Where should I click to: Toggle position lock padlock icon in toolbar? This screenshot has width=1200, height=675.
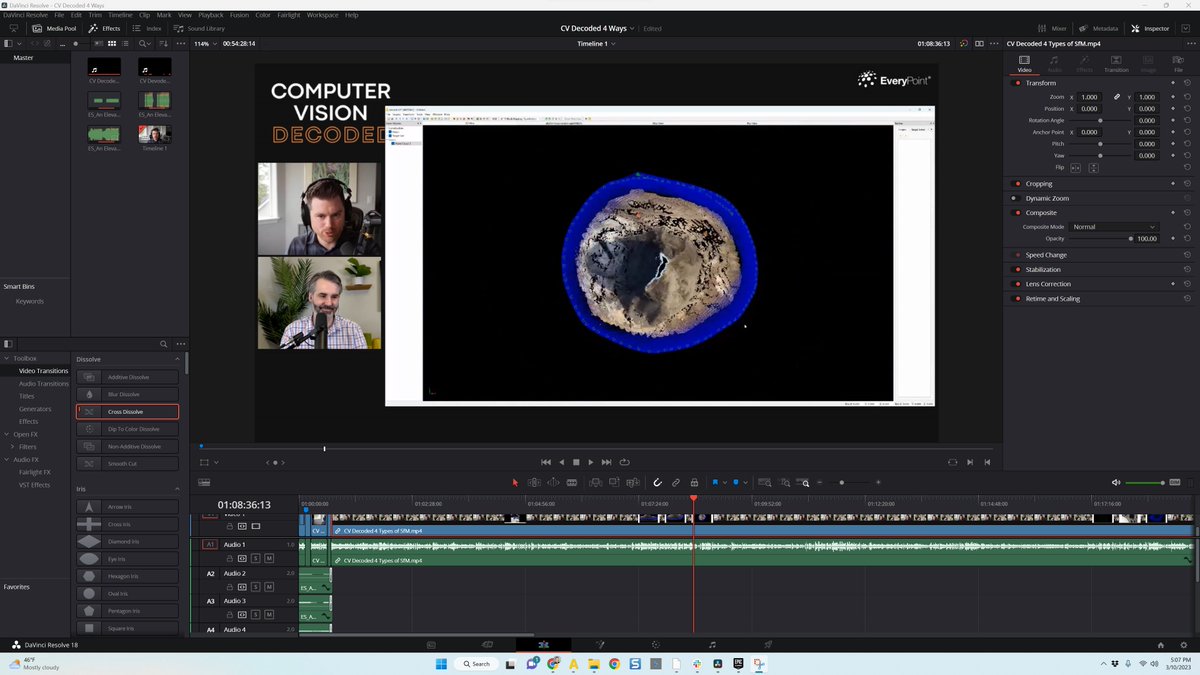click(694, 482)
